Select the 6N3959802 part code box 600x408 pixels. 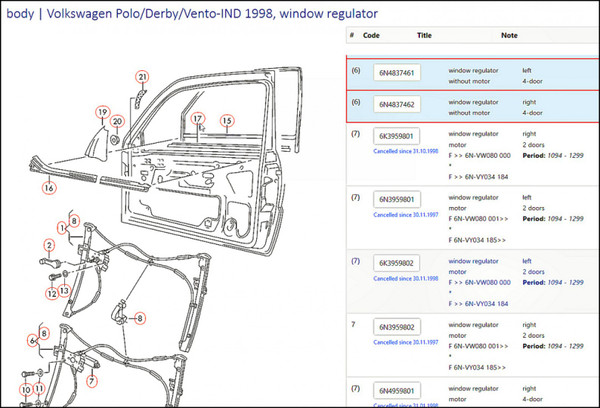(397, 327)
